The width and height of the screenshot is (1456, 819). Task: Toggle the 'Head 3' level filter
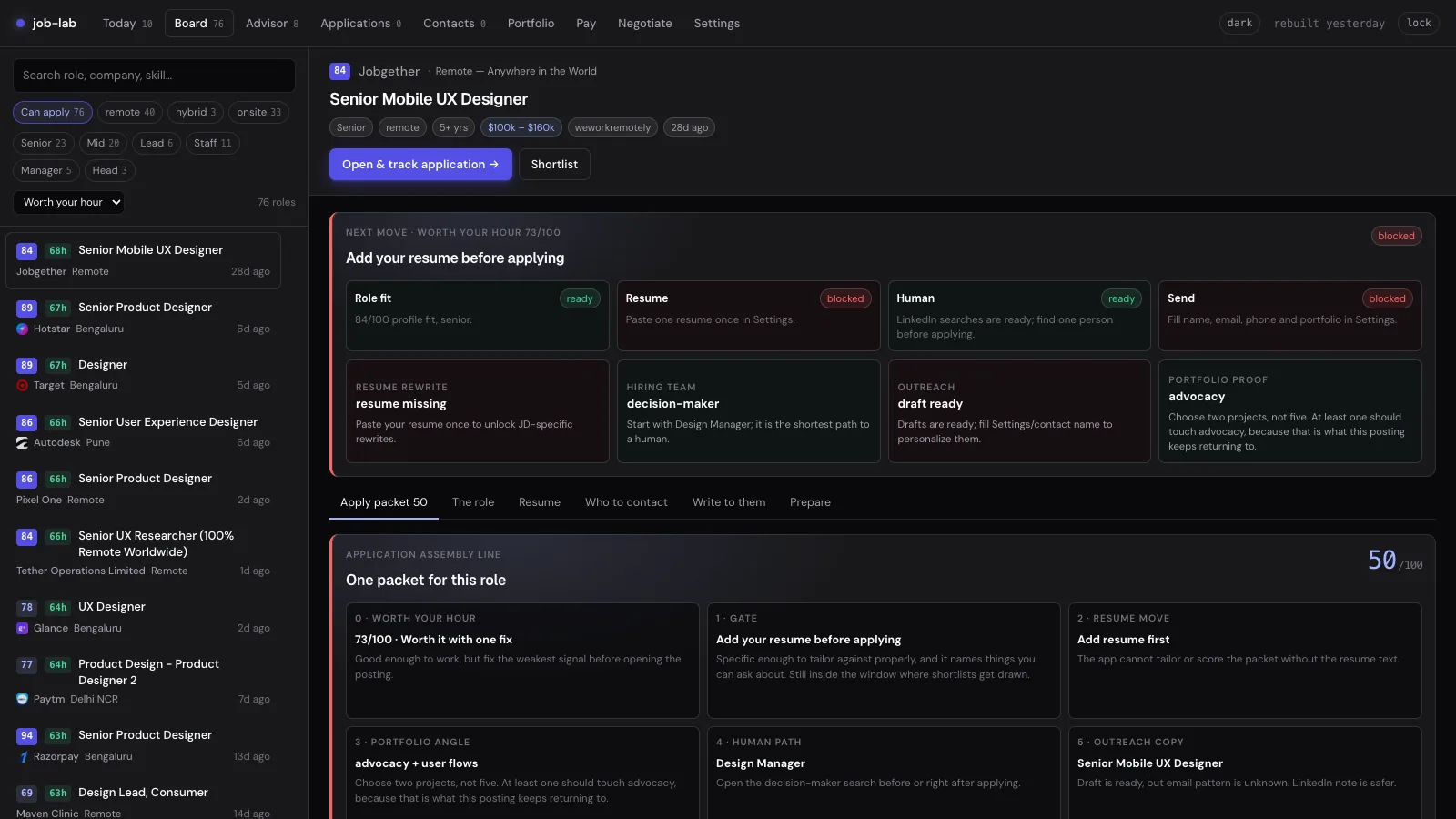[x=110, y=171]
